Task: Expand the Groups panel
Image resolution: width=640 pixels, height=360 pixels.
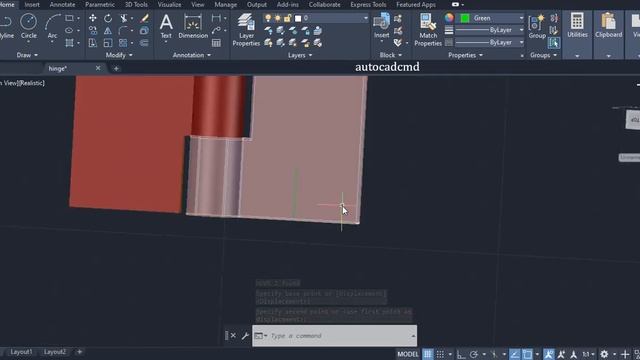Action: point(543,55)
